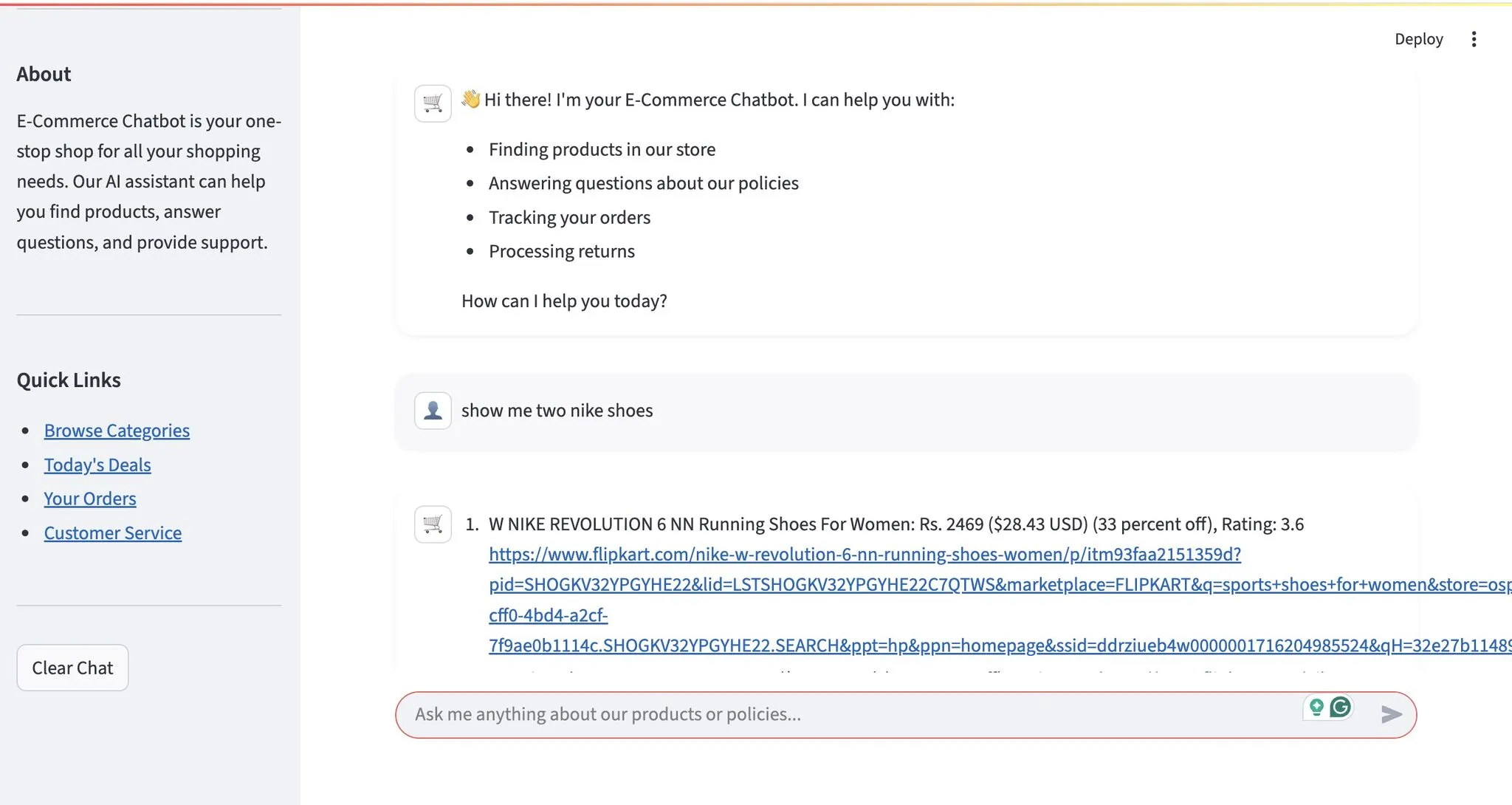Viewport: 1512px width, 805px height.
Task: Open the three-dot options menu
Action: tap(1474, 38)
